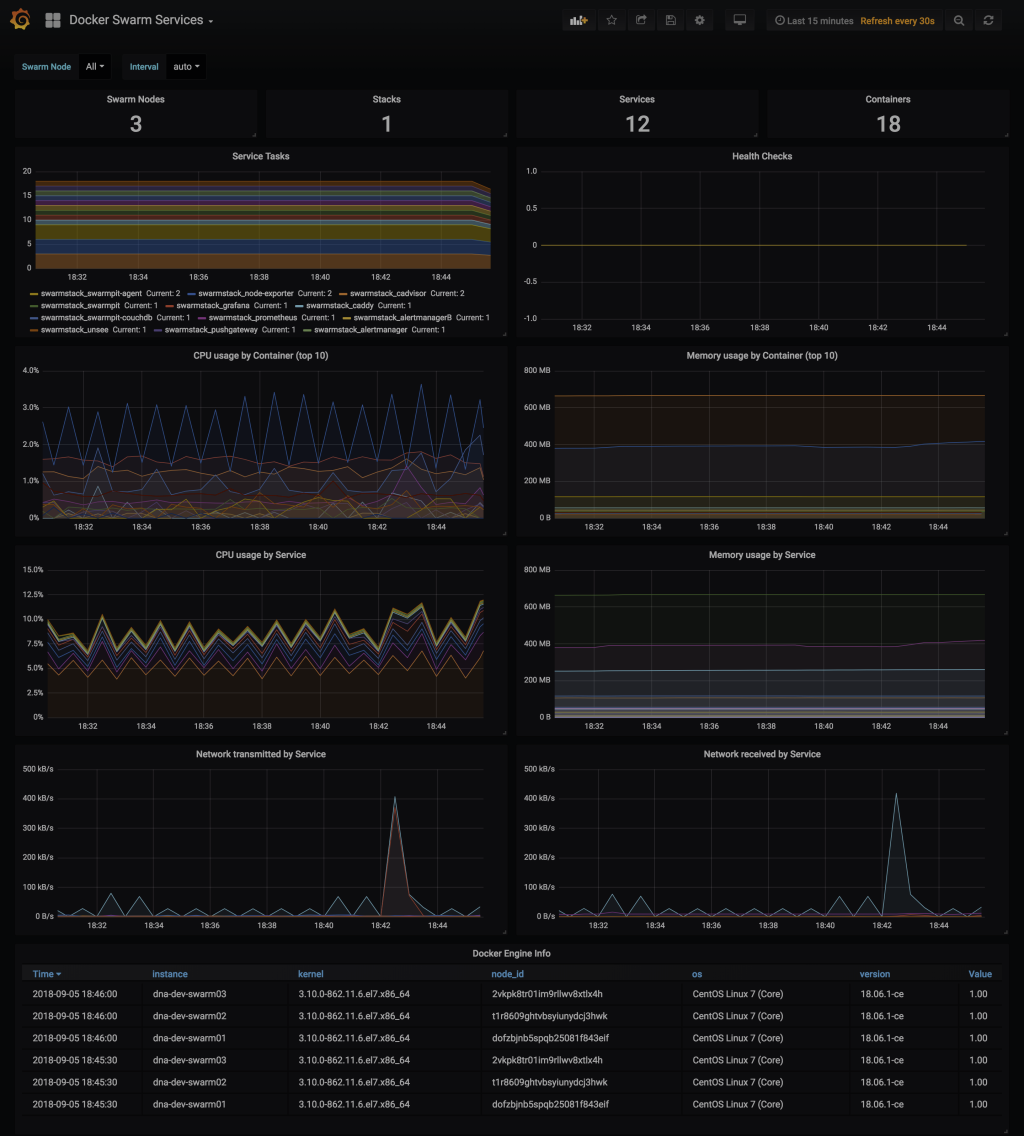Open Service Tasks panel title menu
The width and height of the screenshot is (1024, 1136).
pyautogui.click(x=261, y=156)
